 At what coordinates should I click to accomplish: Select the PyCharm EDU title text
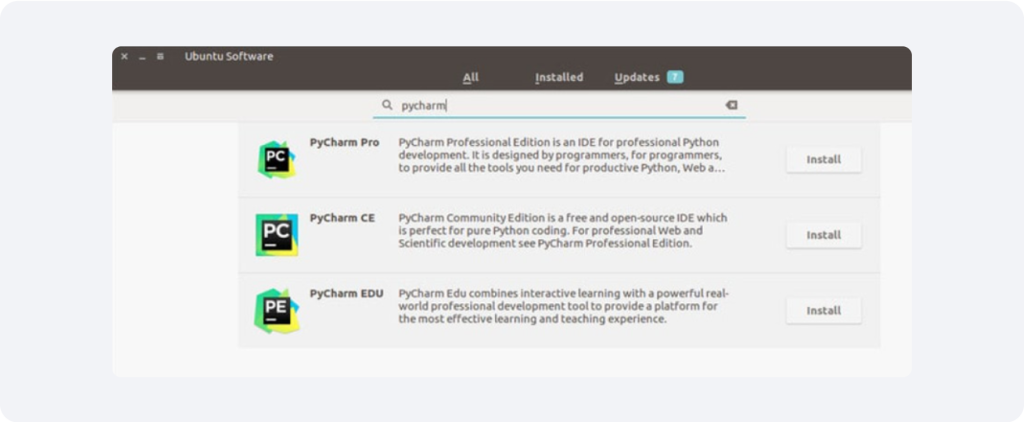click(347, 294)
